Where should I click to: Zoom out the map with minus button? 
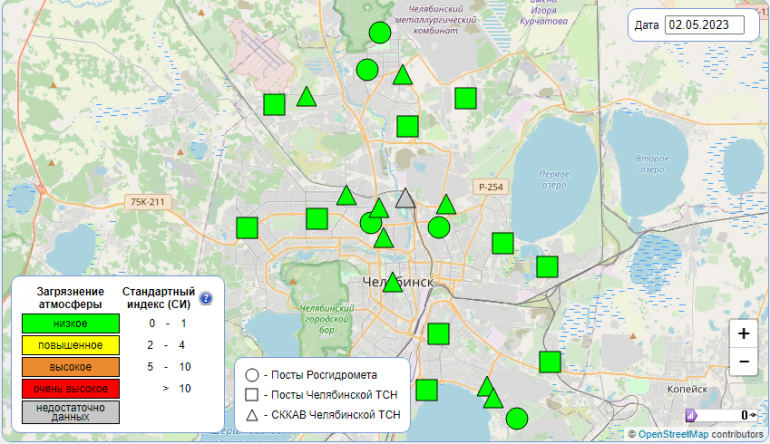click(x=743, y=361)
